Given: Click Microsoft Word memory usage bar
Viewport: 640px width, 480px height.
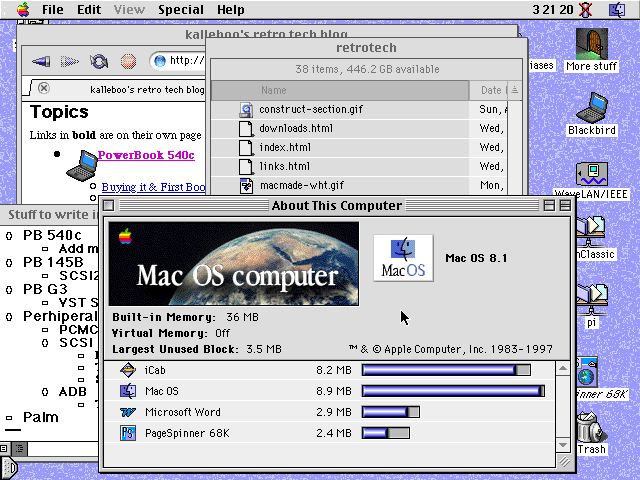Looking at the screenshot, I should pyautogui.click(x=391, y=412).
